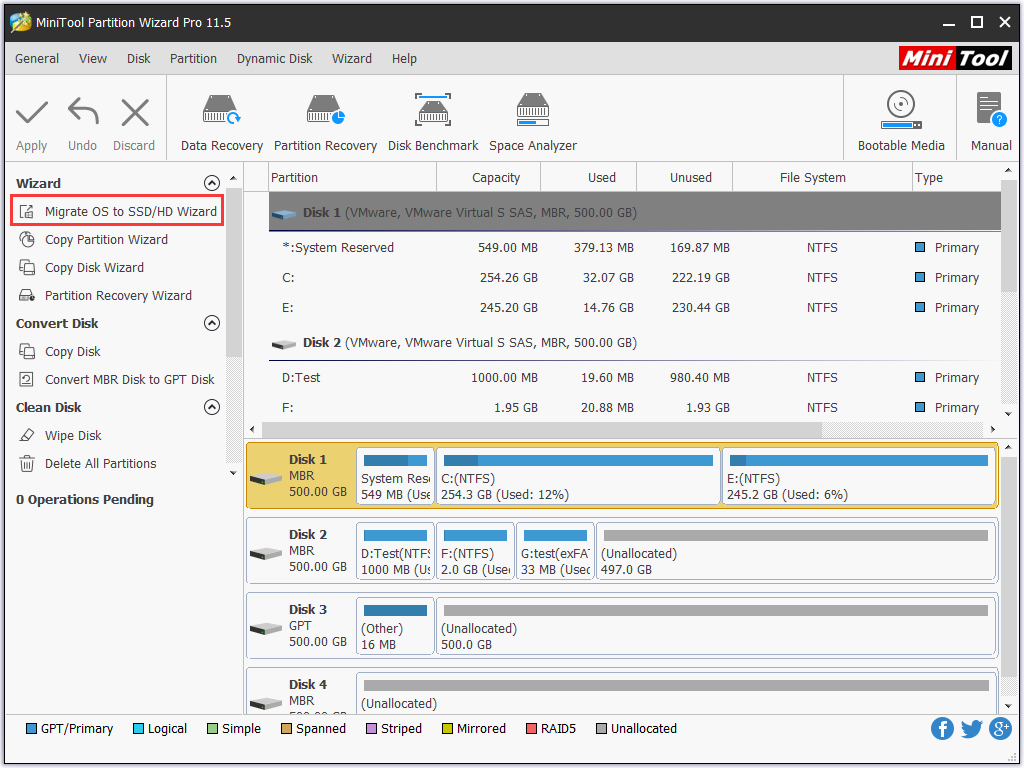This screenshot has height=768, width=1024.
Task: Select C:(NTFS) block in disk map
Action: pos(578,476)
